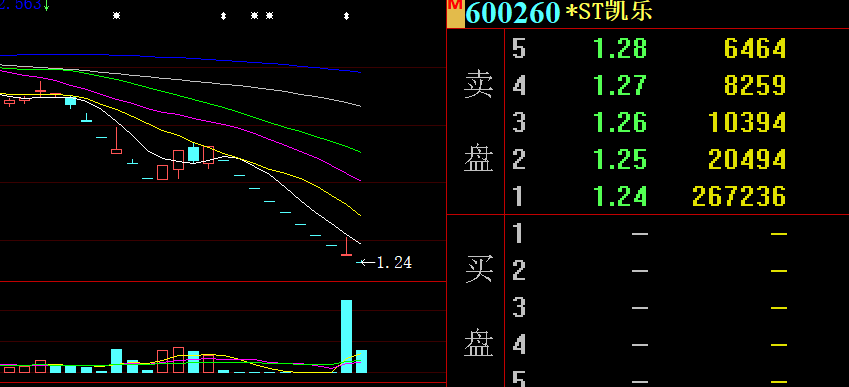Click the sell-2 price 1.25
This screenshot has width=849, height=387.
pyautogui.click(x=620, y=159)
